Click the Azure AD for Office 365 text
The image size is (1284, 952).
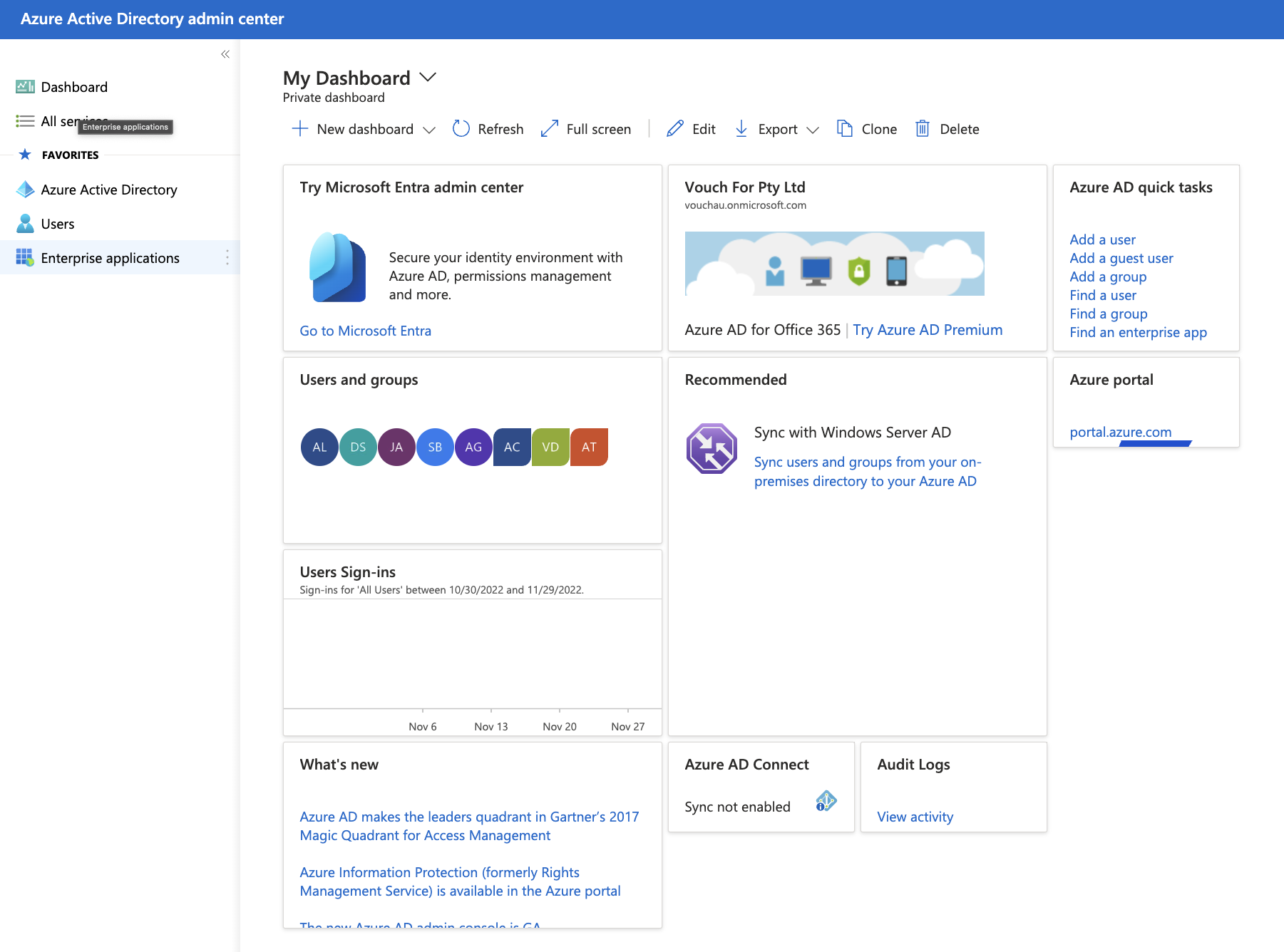(x=762, y=330)
